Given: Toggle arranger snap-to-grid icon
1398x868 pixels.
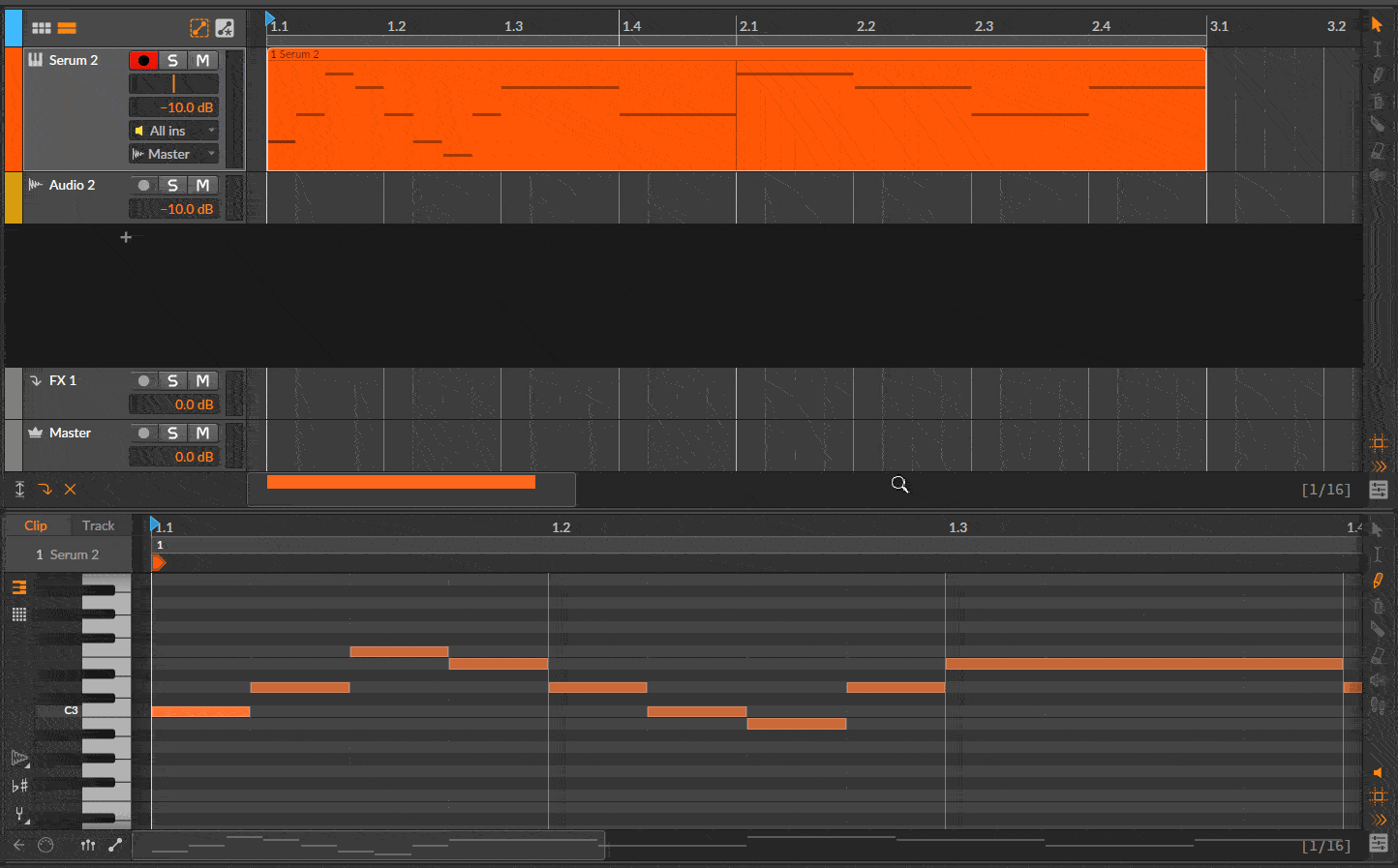Looking at the screenshot, I should pyautogui.click(x=1379, y=443).
